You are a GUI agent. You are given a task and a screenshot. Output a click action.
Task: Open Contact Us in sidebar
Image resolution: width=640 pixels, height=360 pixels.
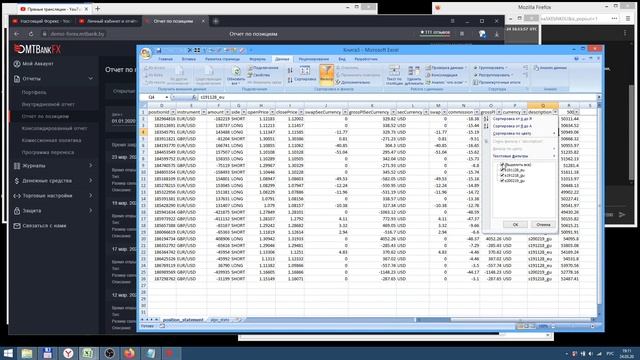click(44, 226)
